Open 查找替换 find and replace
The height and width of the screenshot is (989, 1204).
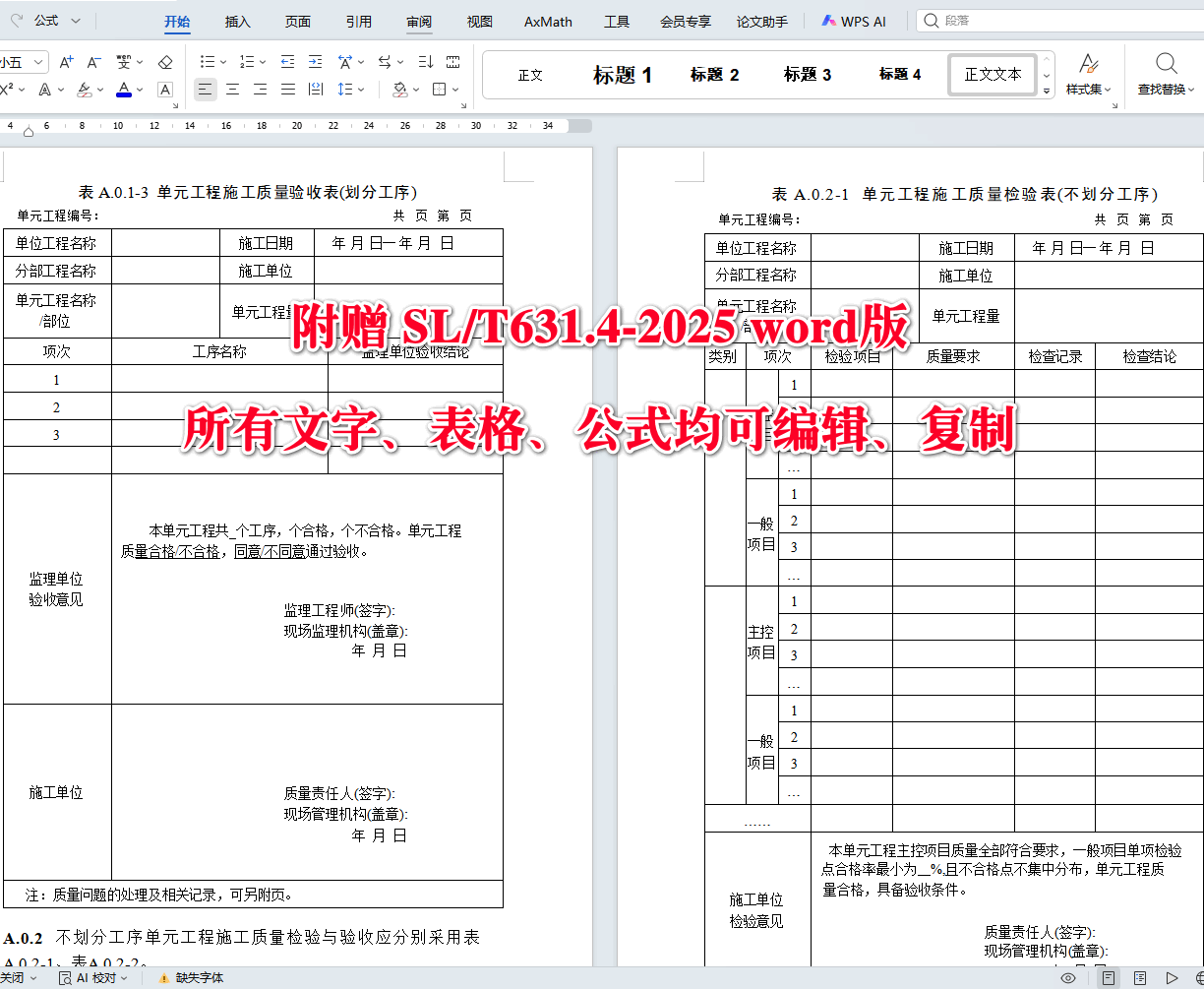(1167, 75)
